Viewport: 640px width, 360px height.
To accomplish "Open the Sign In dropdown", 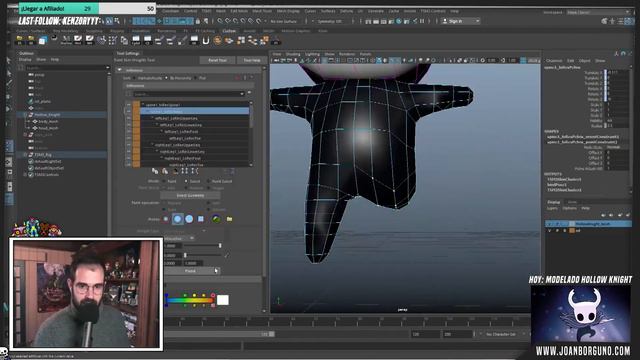I will click(x=461, y=21).
